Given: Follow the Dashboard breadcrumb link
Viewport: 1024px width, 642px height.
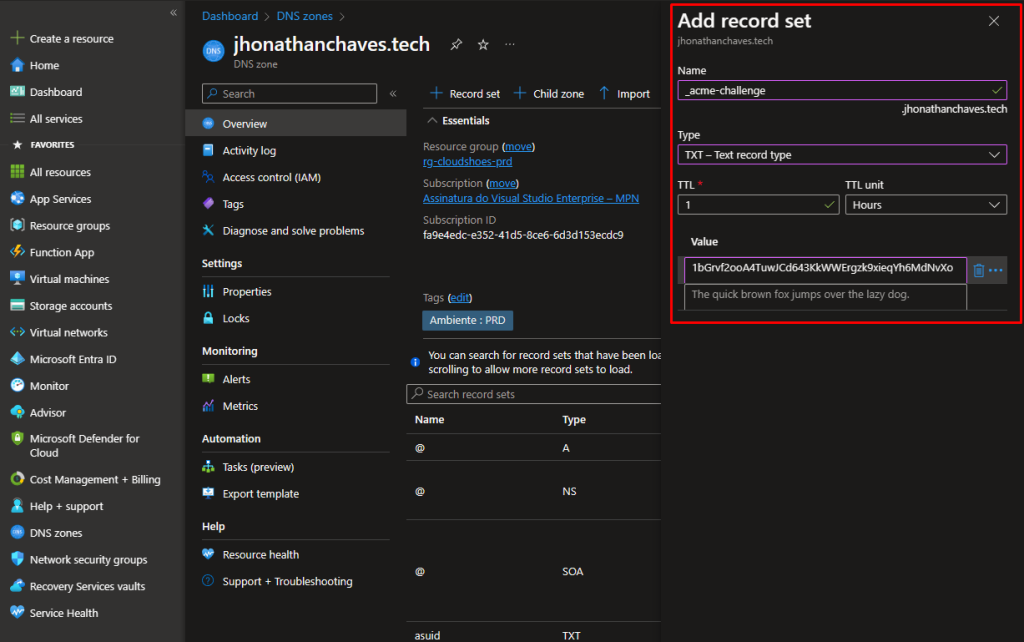Looking at the screenshot, I should (230, 16).
